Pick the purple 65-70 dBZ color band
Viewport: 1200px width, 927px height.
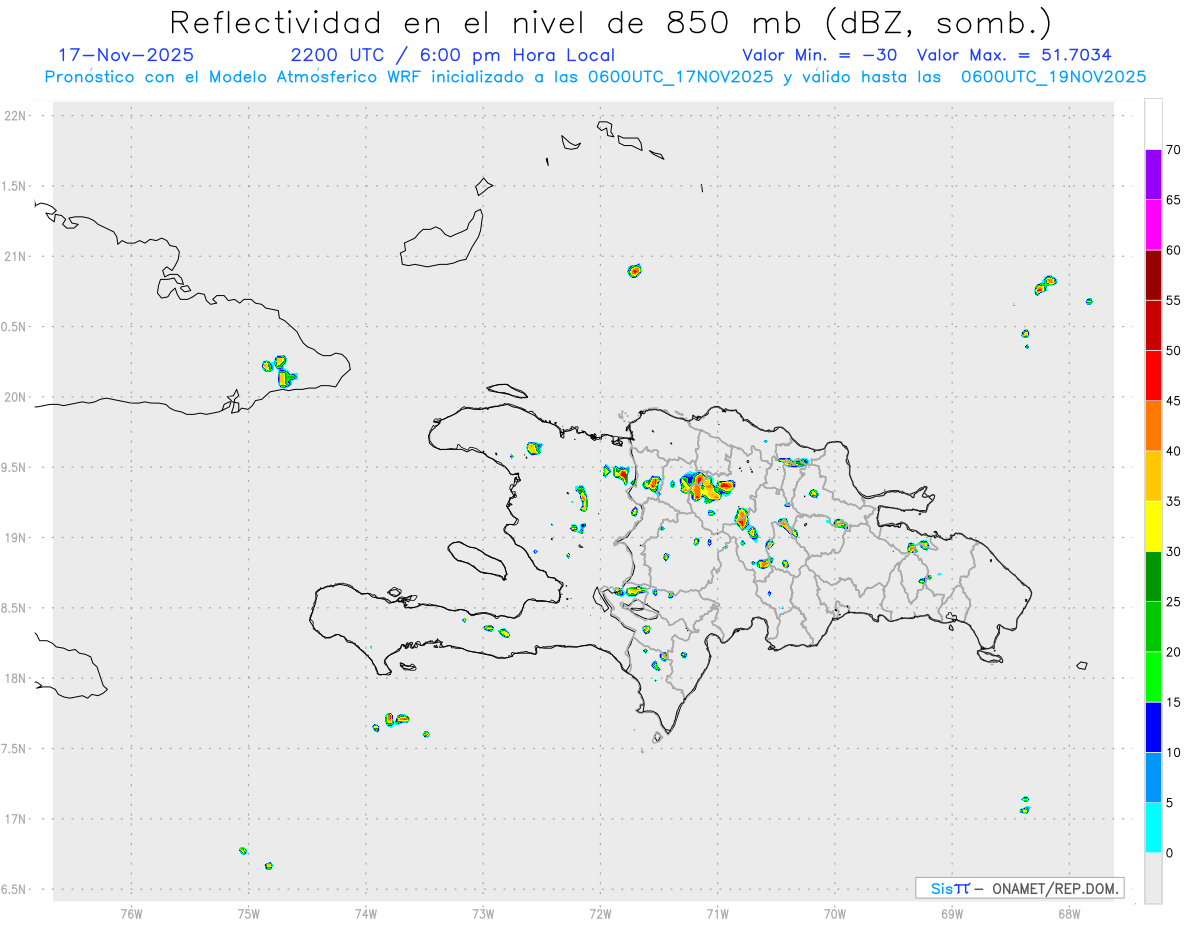pyautogui.click(x=1153, y=175)
